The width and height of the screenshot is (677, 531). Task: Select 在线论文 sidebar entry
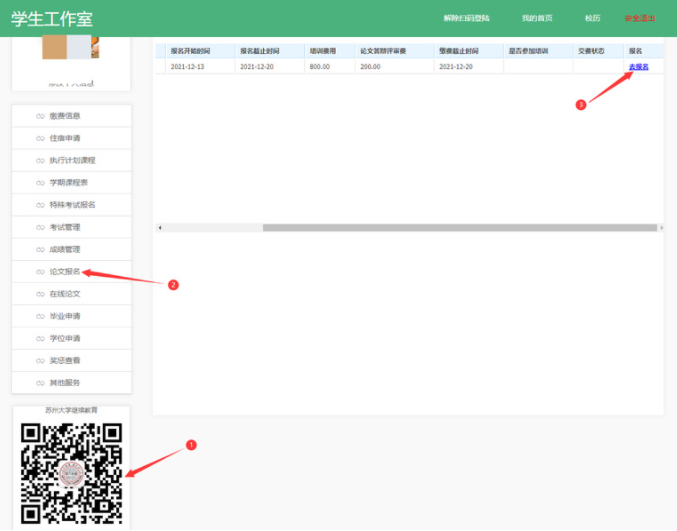click(72, 294)
